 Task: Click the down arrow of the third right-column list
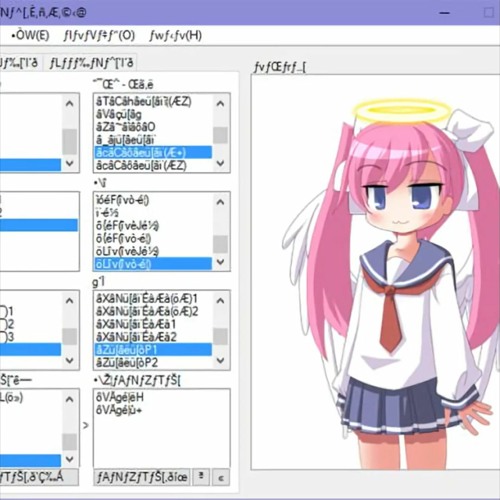220,360
